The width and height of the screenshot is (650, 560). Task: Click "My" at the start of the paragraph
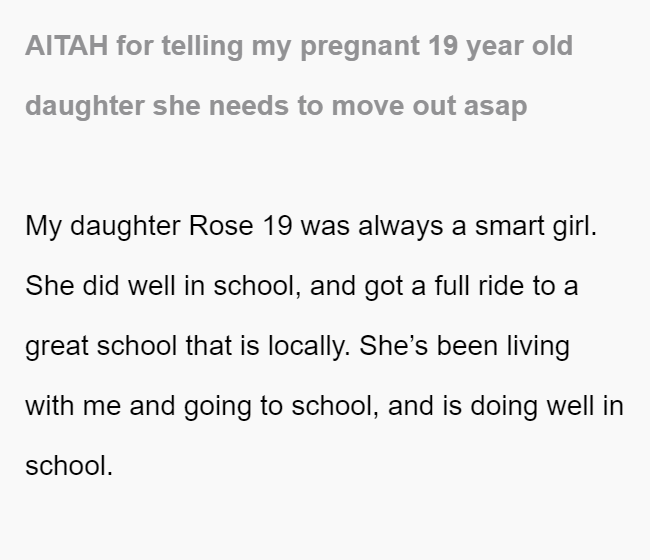pyautogui.click(x=44, y=227)
